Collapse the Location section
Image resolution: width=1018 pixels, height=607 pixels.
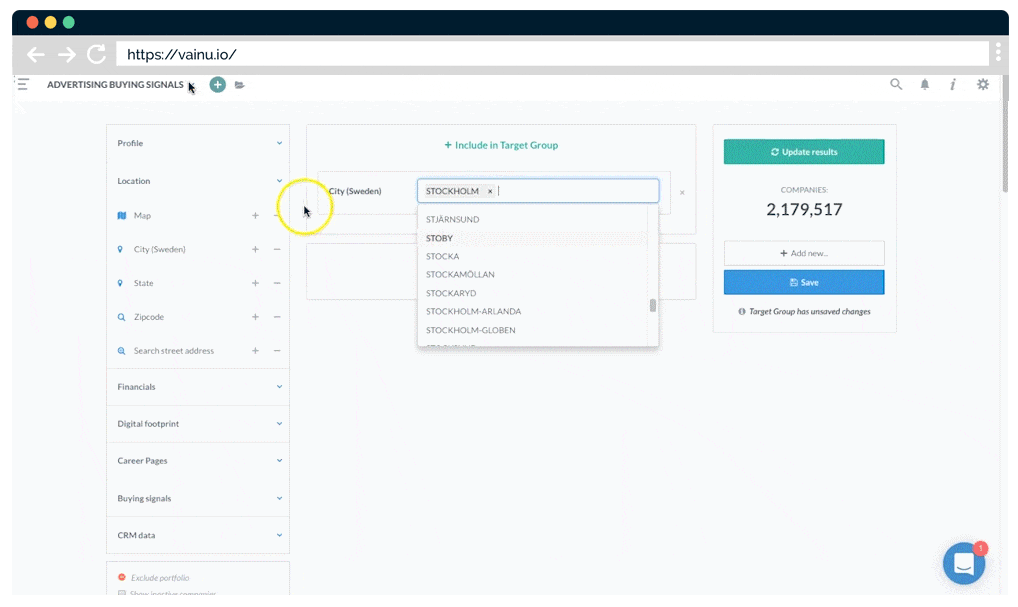pos(279,181)
